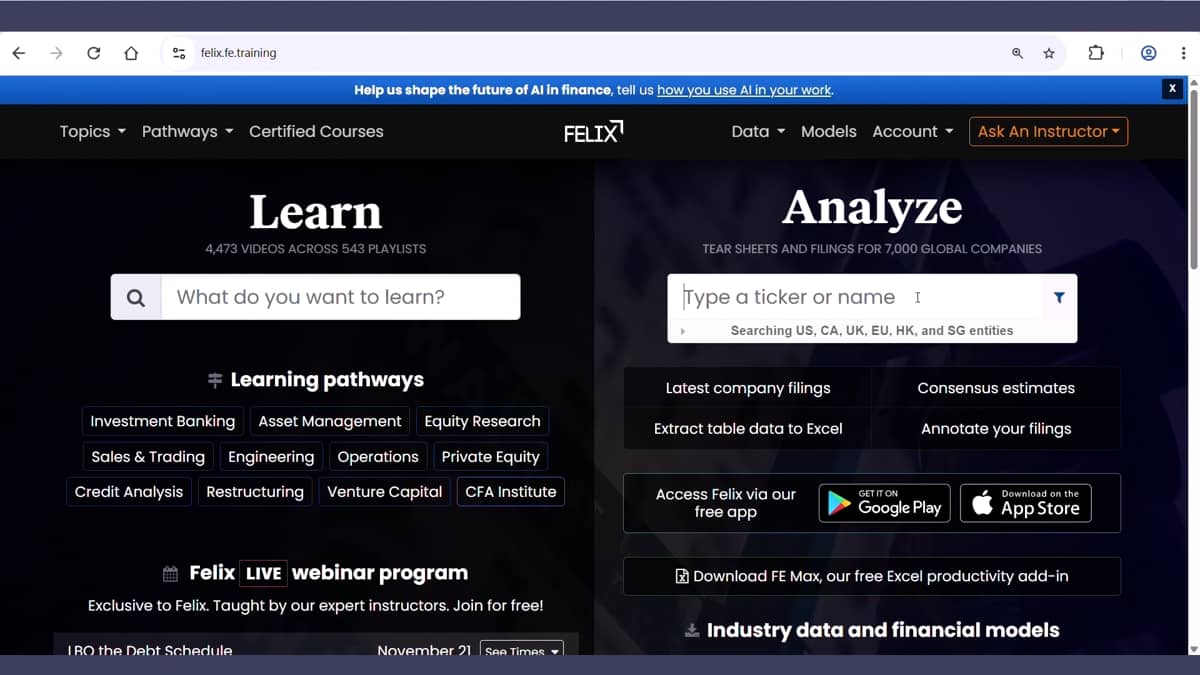This screenshot has width=1200, height=675.
Task: Click the FELIX logo in the header
Action: point(594,131)
